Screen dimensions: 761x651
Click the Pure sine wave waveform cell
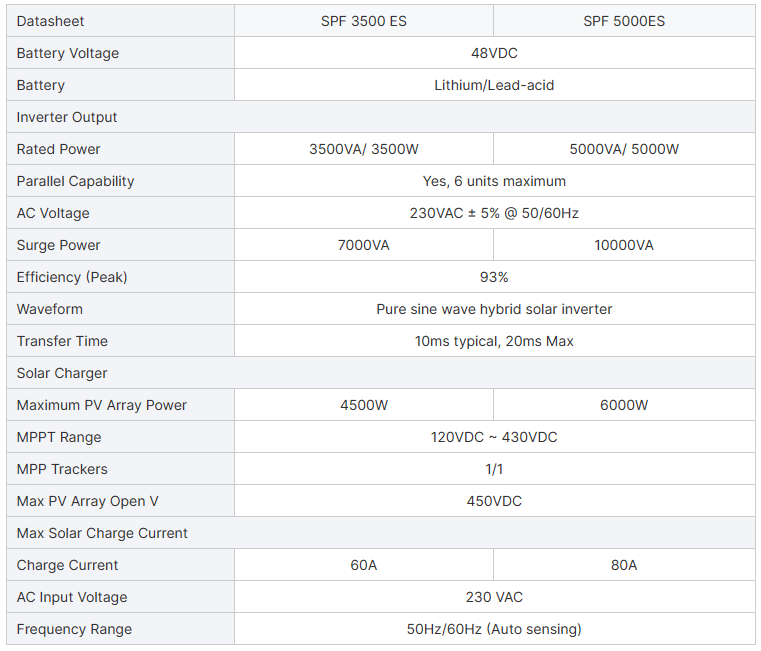tap(494, 309)
